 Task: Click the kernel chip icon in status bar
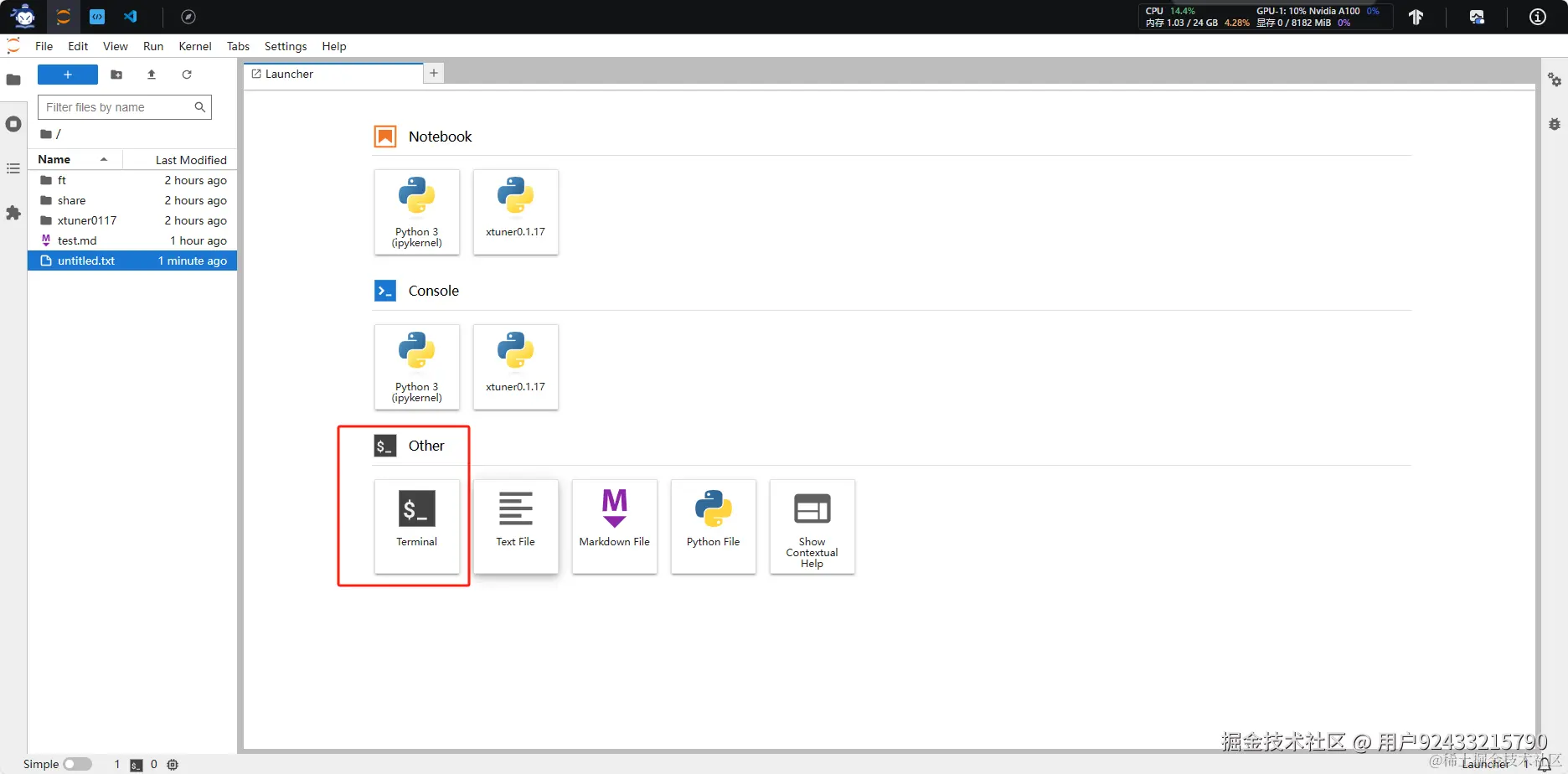tap(173, 765)
